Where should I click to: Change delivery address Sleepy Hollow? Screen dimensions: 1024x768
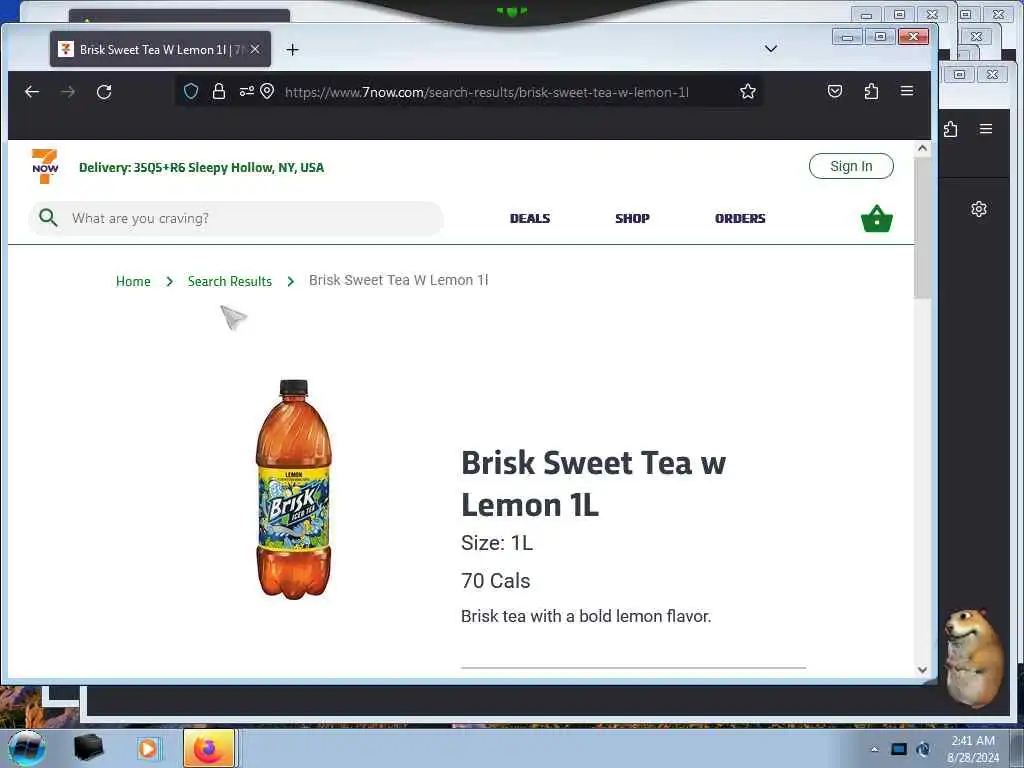click(201, 167)
